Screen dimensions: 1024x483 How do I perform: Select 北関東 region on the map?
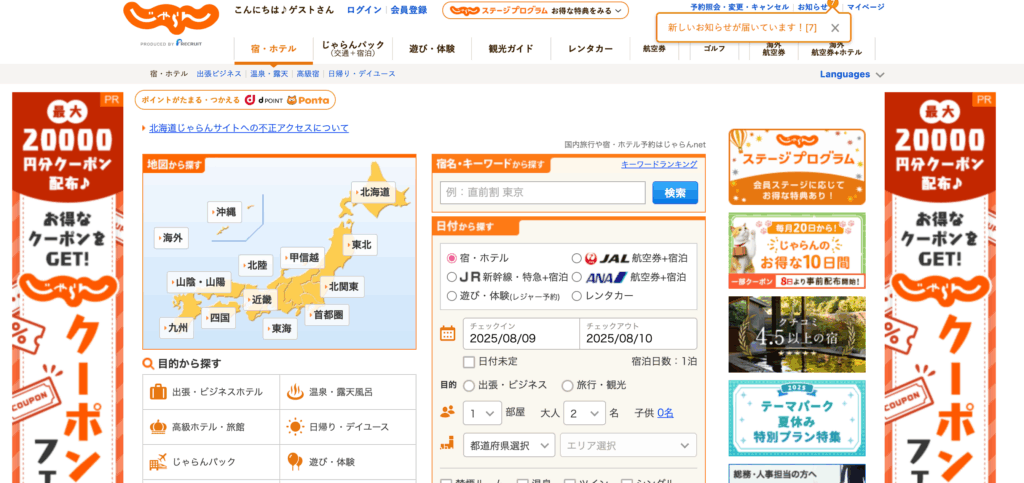point(343,287)
